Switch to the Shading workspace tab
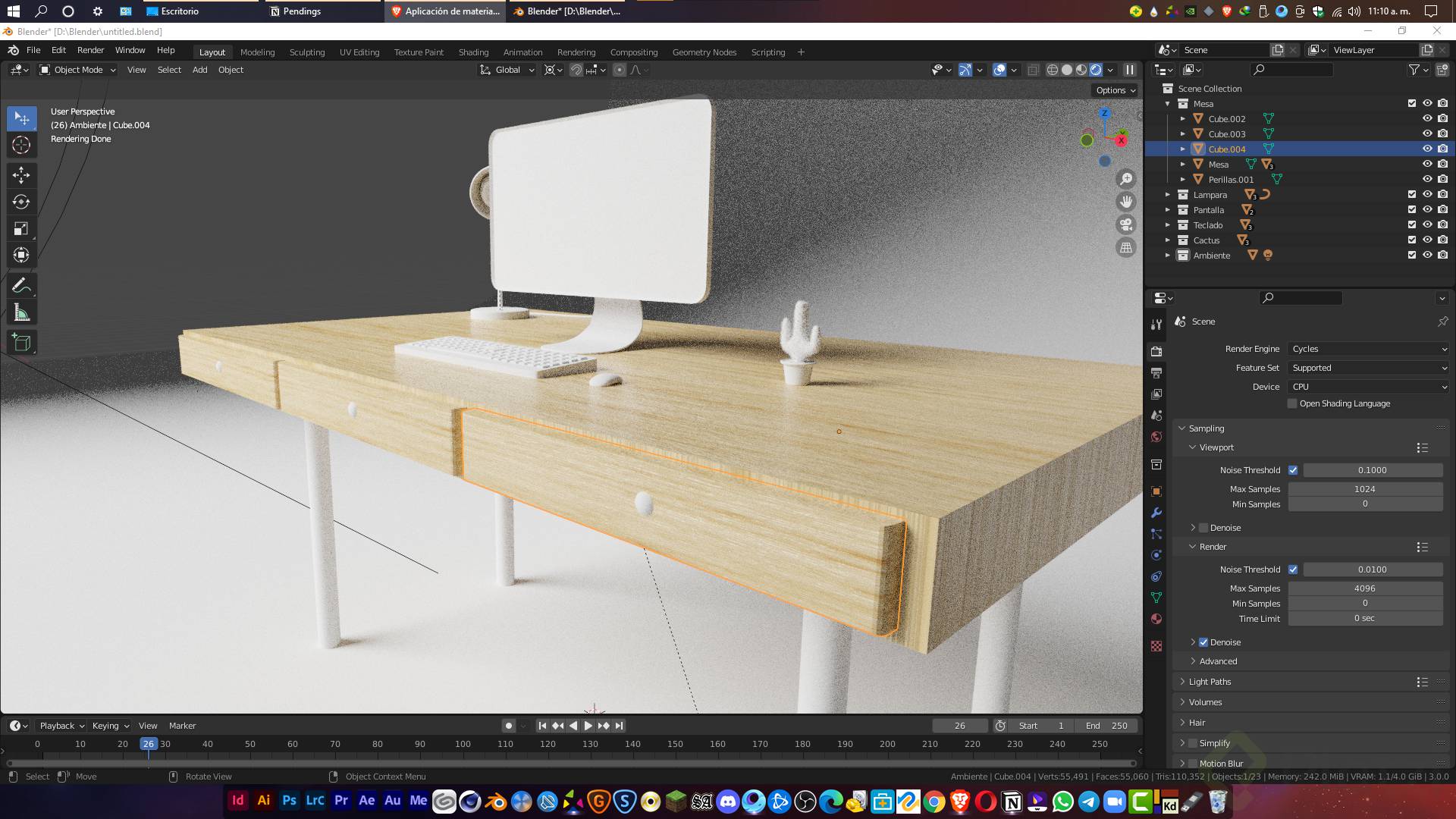Viewport: 1456px width, 819px height. pos(473,52)
